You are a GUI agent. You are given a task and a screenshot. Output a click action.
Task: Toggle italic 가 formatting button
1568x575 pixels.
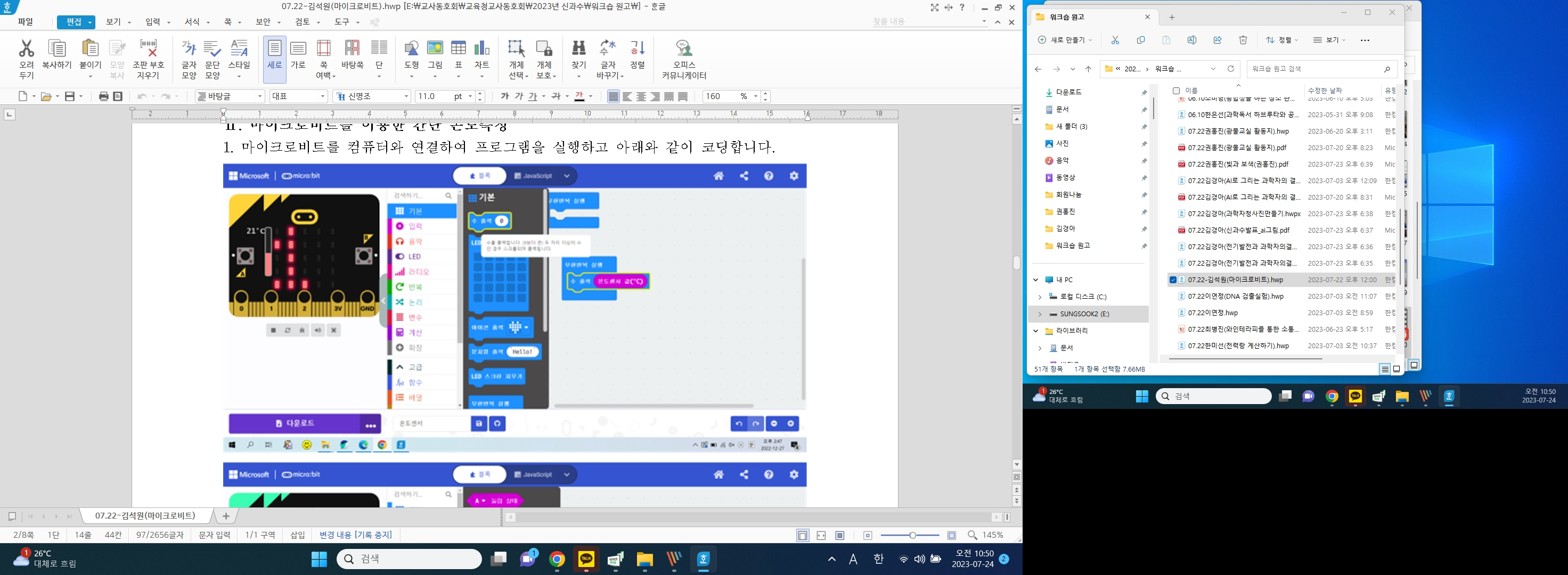pos(519,96)
